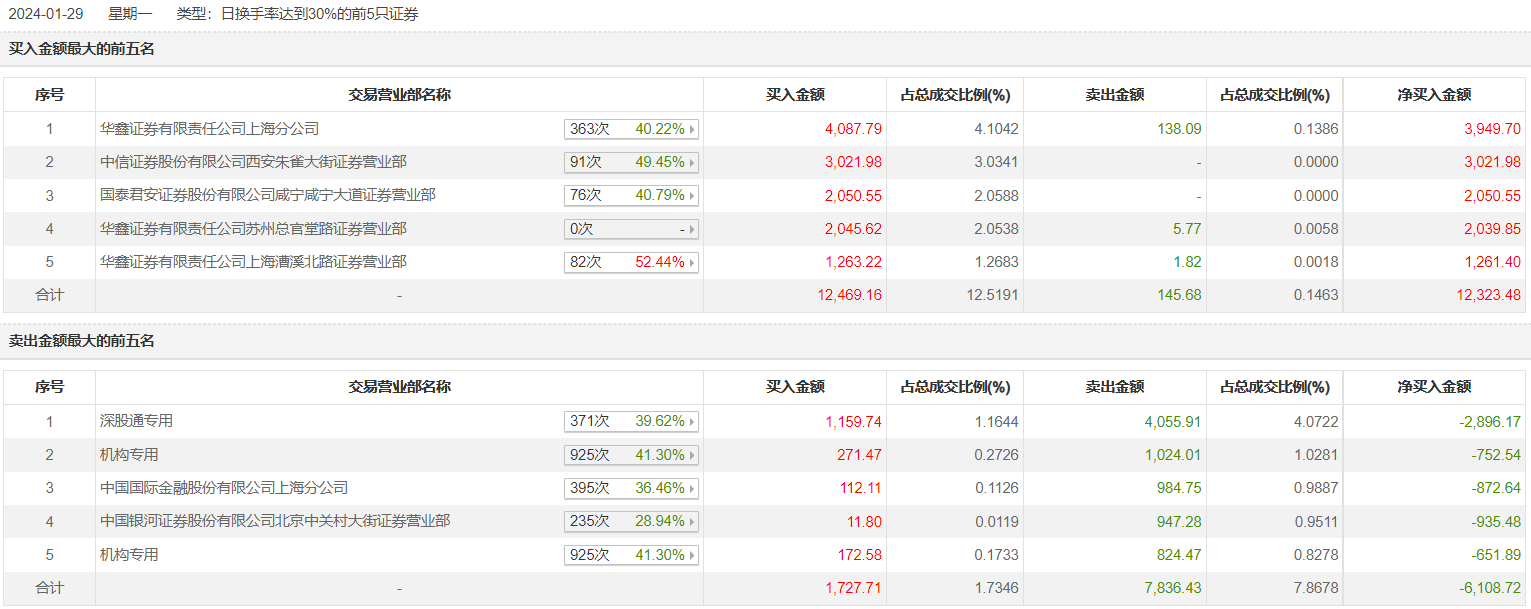1531x609 pixels.
Task: Expand the 363次 40.22% stats arrow
Action: click(692, 129)
